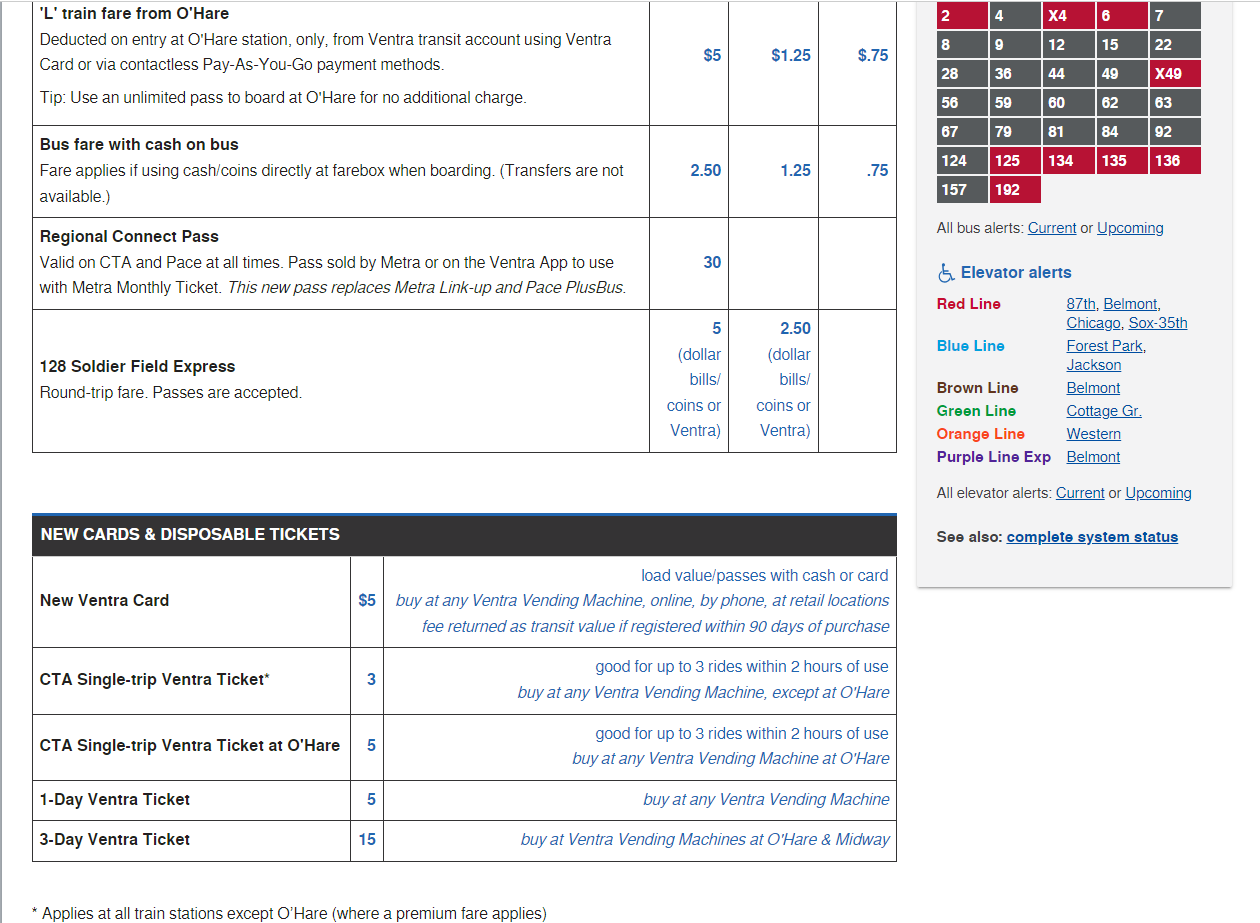Open bus route 81 alert
1260x923 pixels.
(x=1068, y=132)
